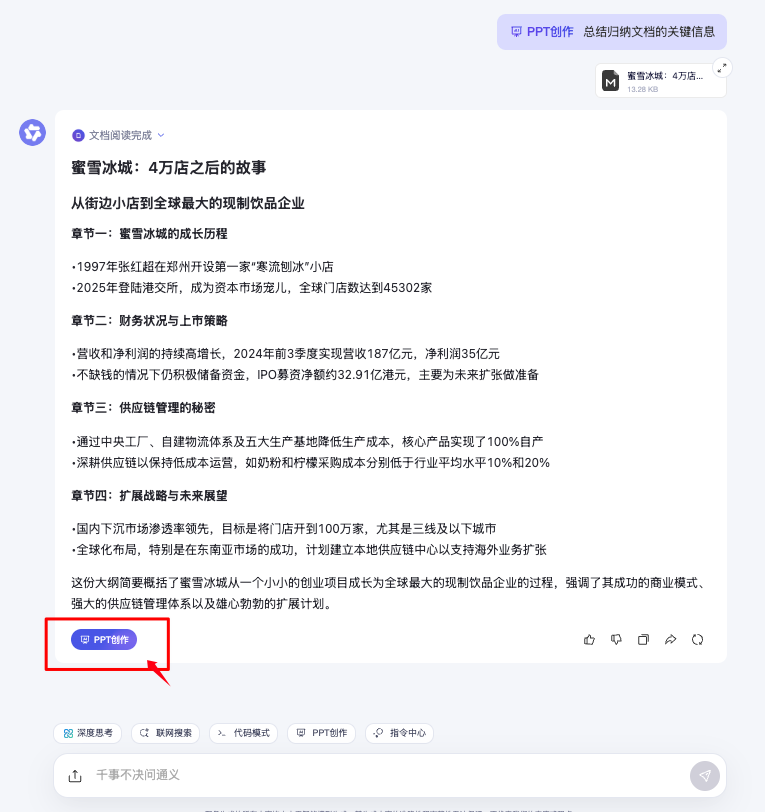Click heading 章节四：扩展战略与未来展望
This screenshot has height=812, width=765.
click(149, 496)
